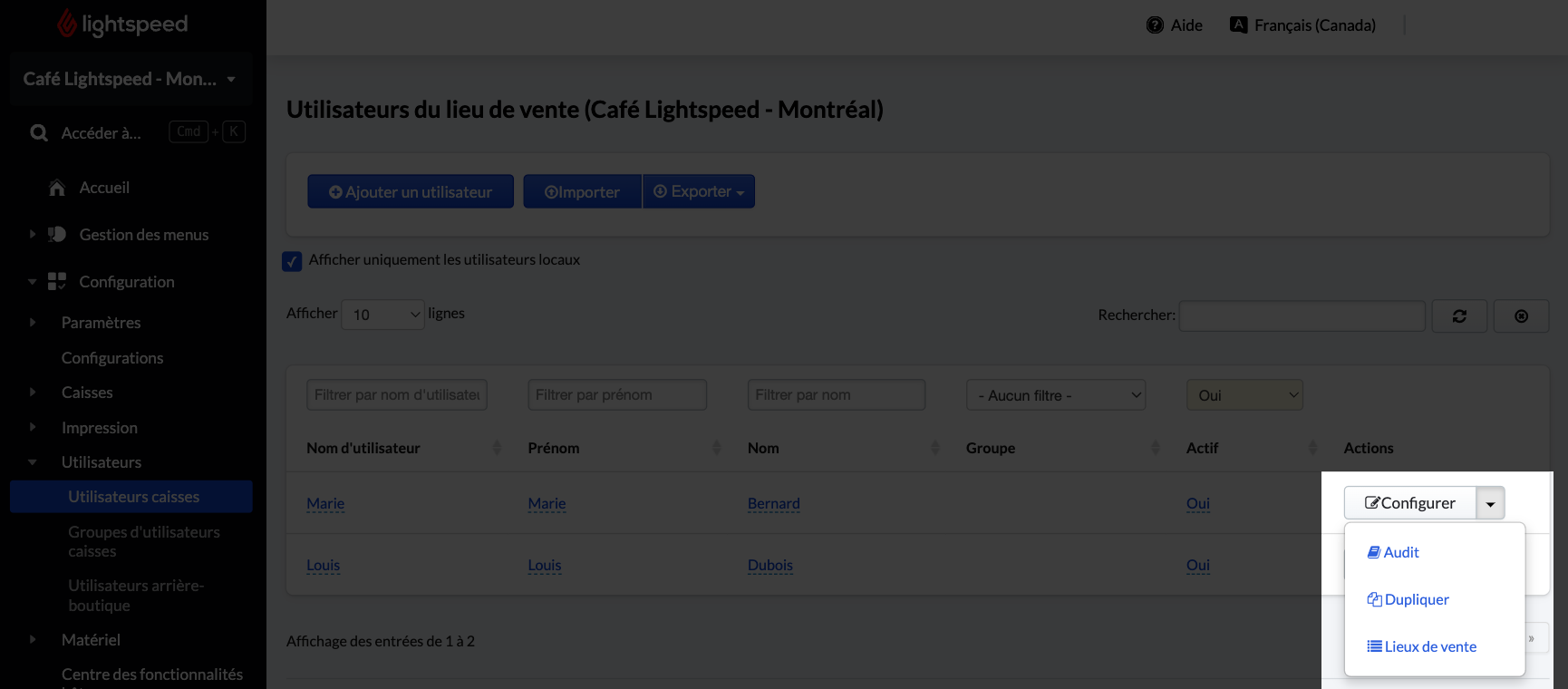Viewport: 1568px width, 689px height.
Task: Collapse the Configuration section arrow
Action: pyautogui.click(x=33, y=282)
